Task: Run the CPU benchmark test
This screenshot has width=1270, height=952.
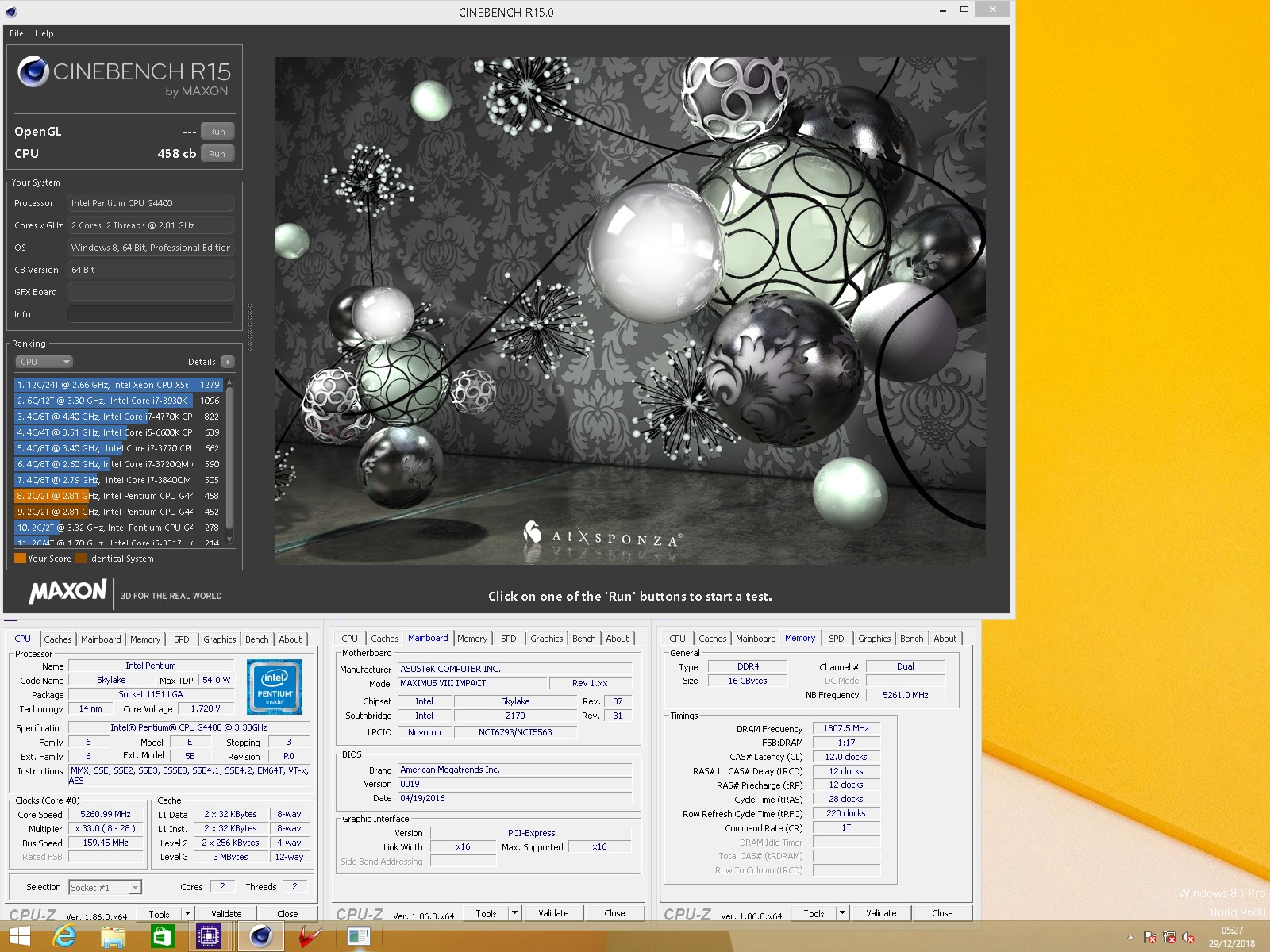Action: pos(217,154)
